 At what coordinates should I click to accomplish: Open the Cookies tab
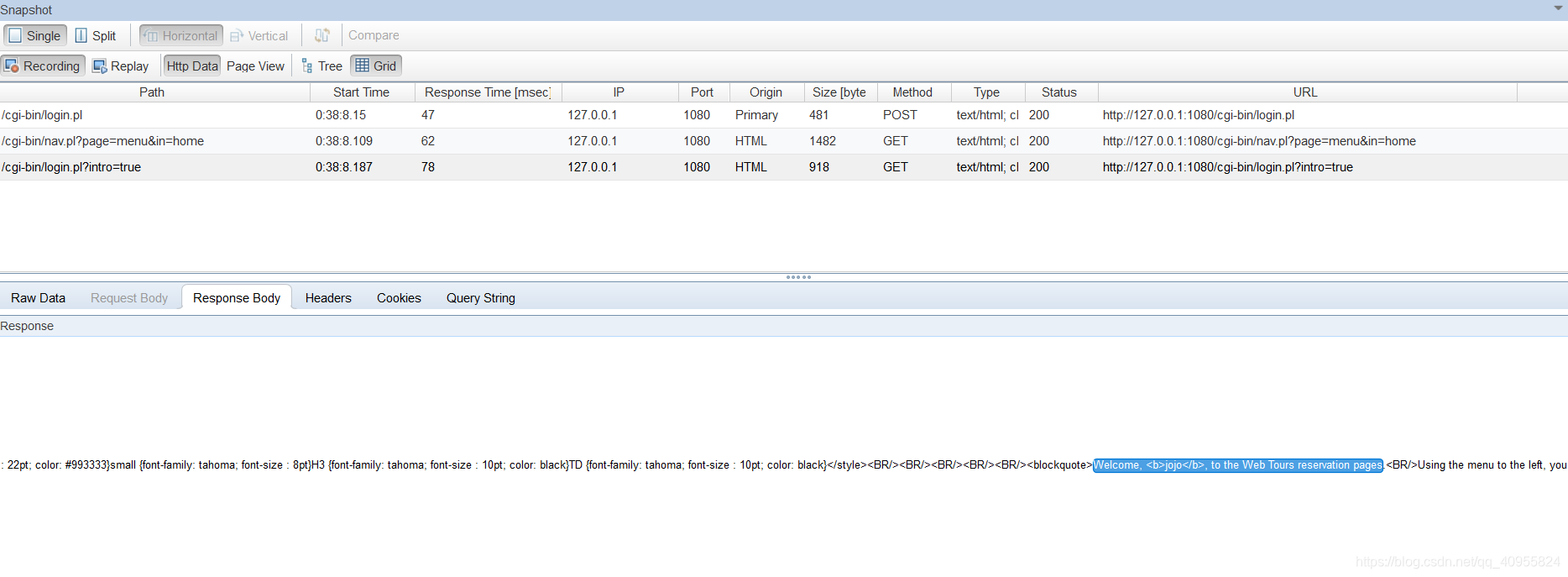tap(399, 297)
